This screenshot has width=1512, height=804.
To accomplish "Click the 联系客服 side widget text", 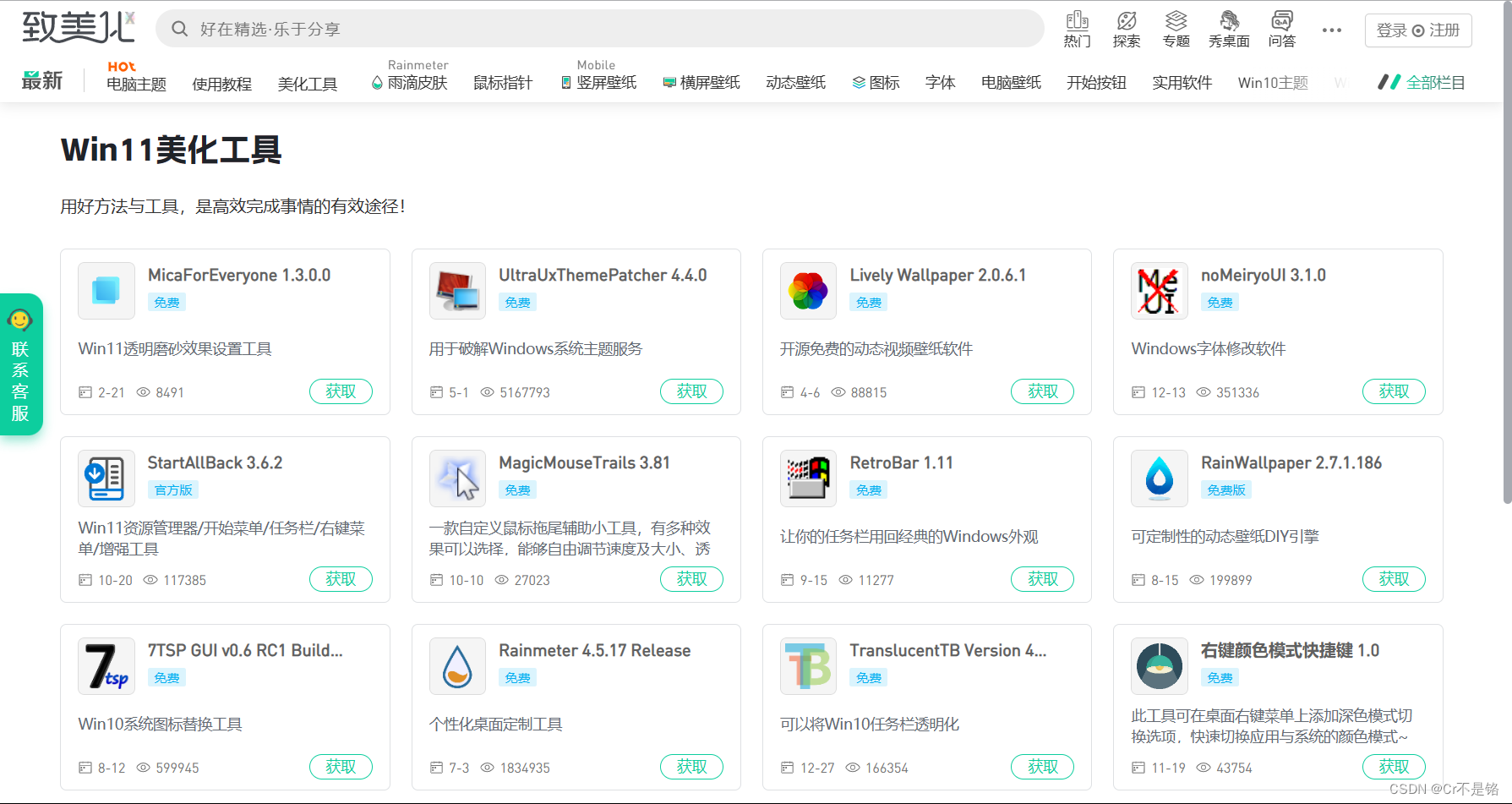I will (20, 381).
